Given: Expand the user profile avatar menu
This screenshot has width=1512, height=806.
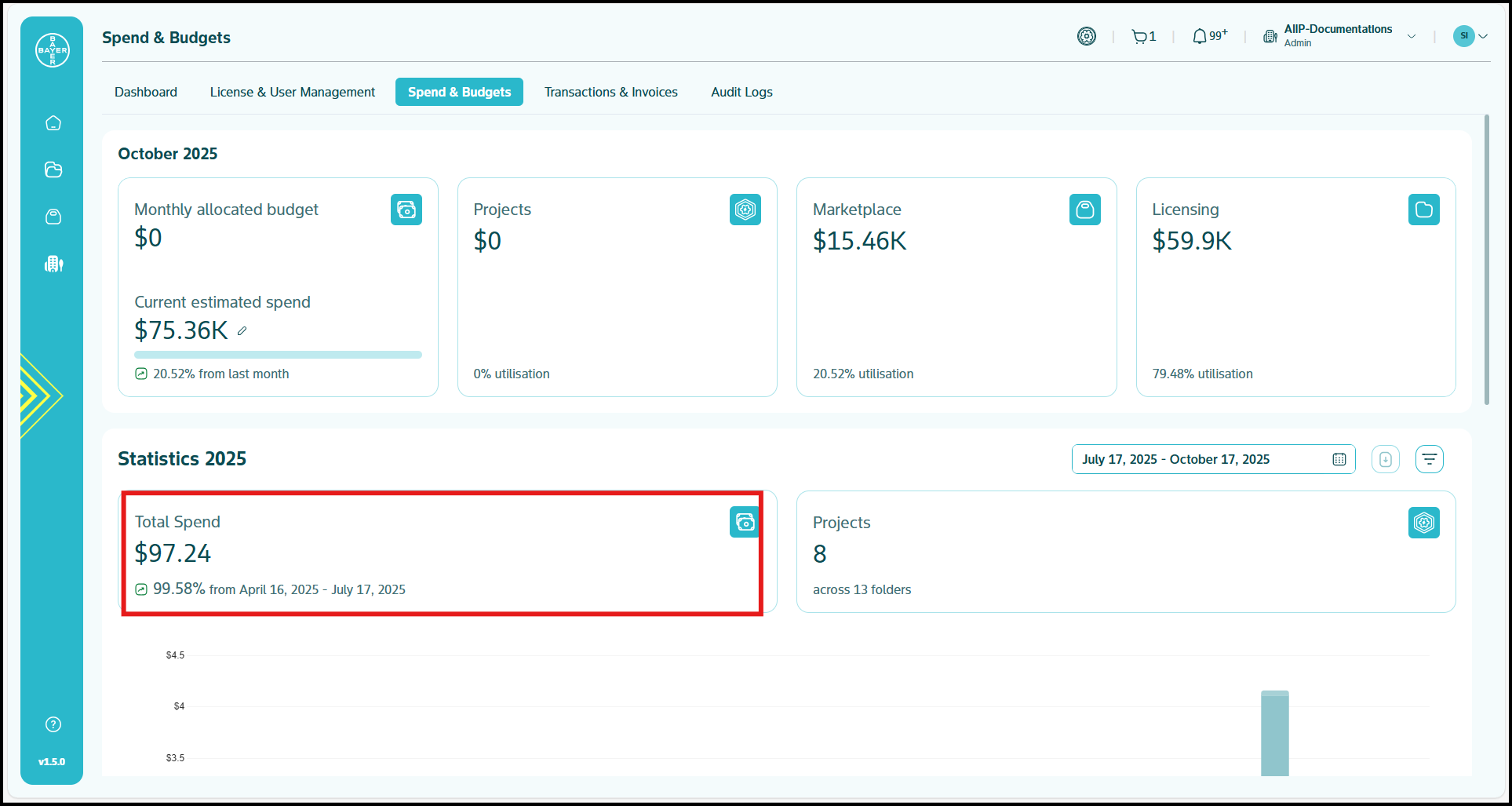Looking at the screenshot, I should point(1470,36).
